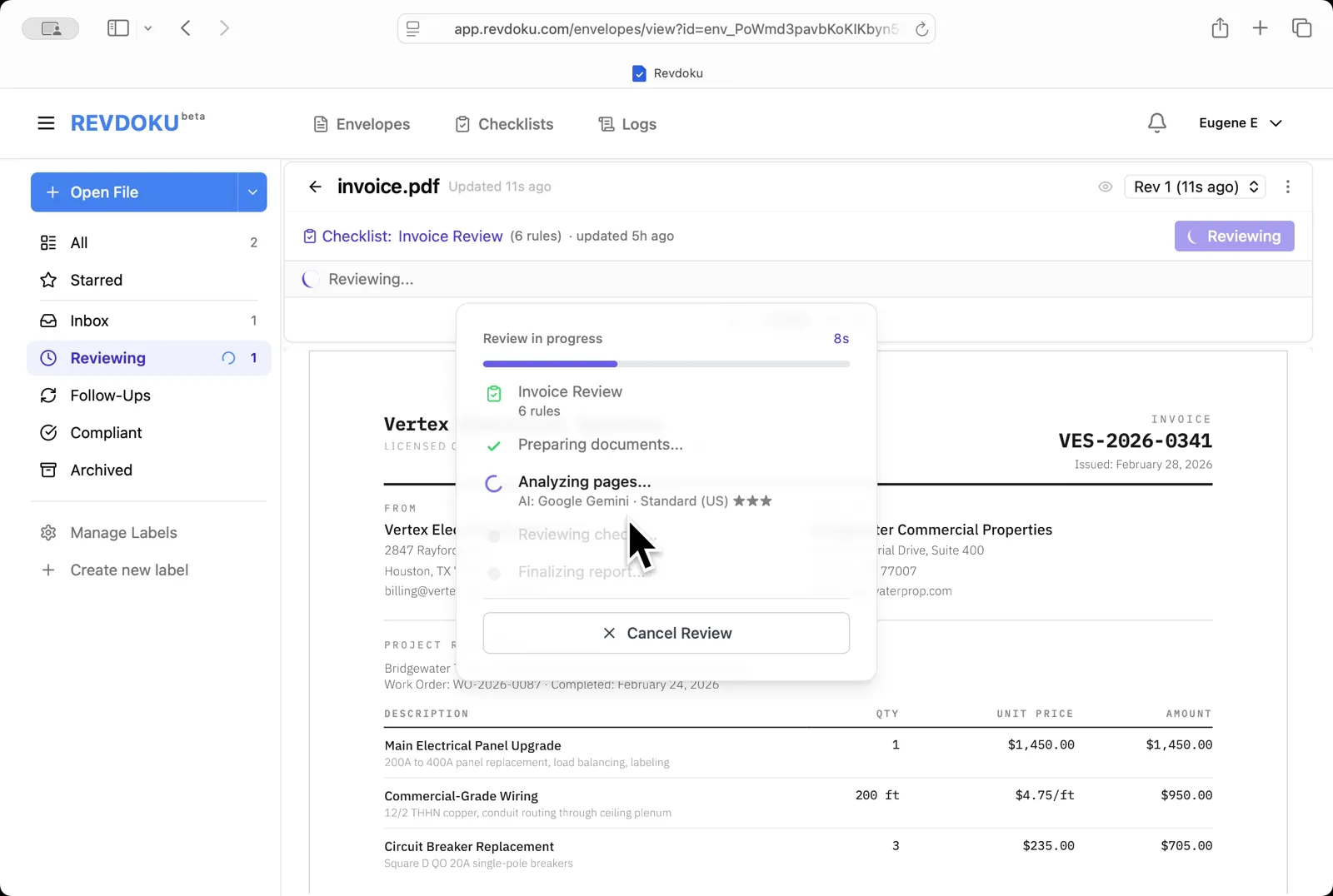Viewport: 1333px width, 896px height.
Task: Expand the Open File split-button chevron
Action: [252, 192]
